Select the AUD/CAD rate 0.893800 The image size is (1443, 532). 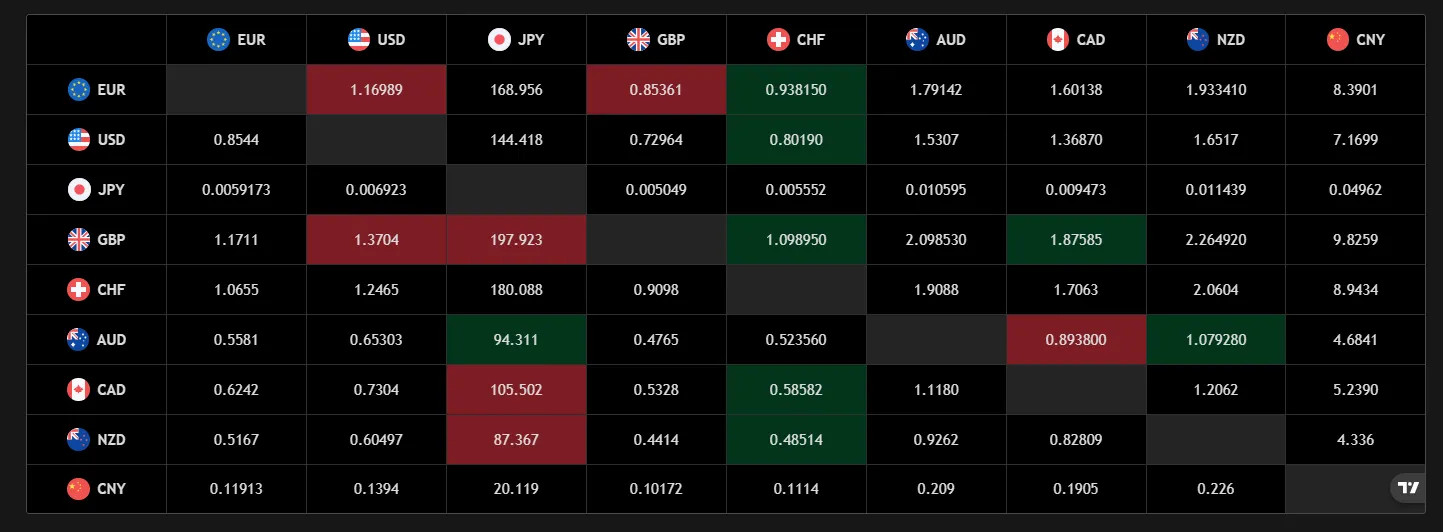[x=1076, y=340]
